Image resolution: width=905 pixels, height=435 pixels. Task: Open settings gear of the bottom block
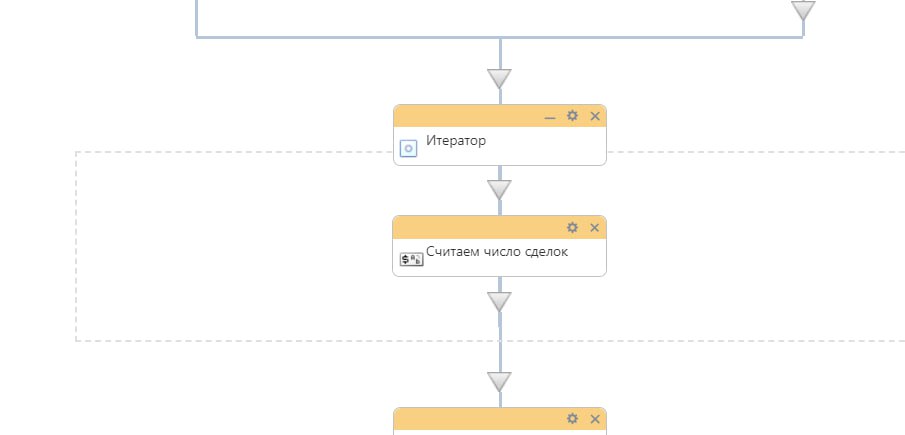572,418
